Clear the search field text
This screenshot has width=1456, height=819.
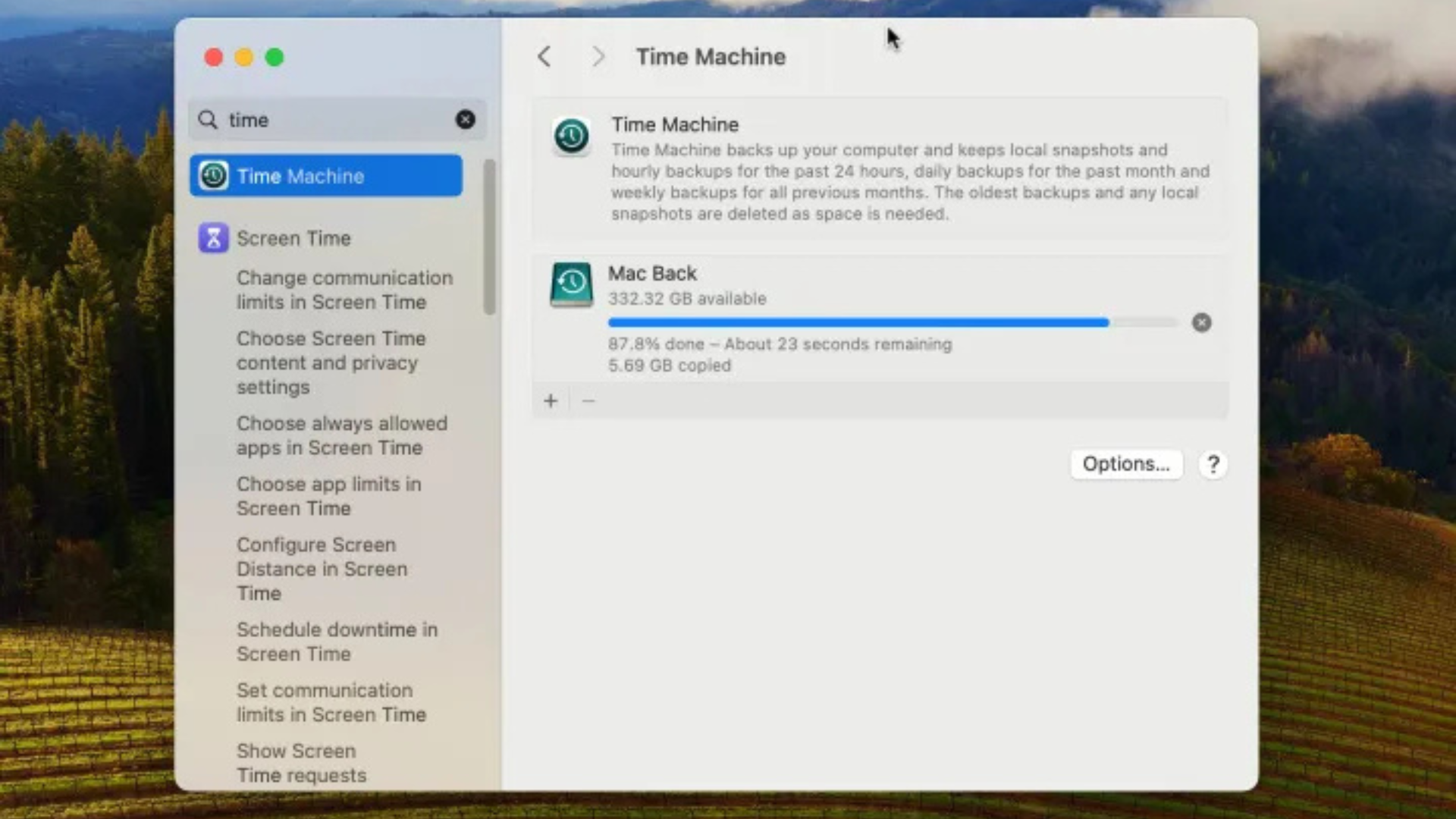tap(465, 119)
